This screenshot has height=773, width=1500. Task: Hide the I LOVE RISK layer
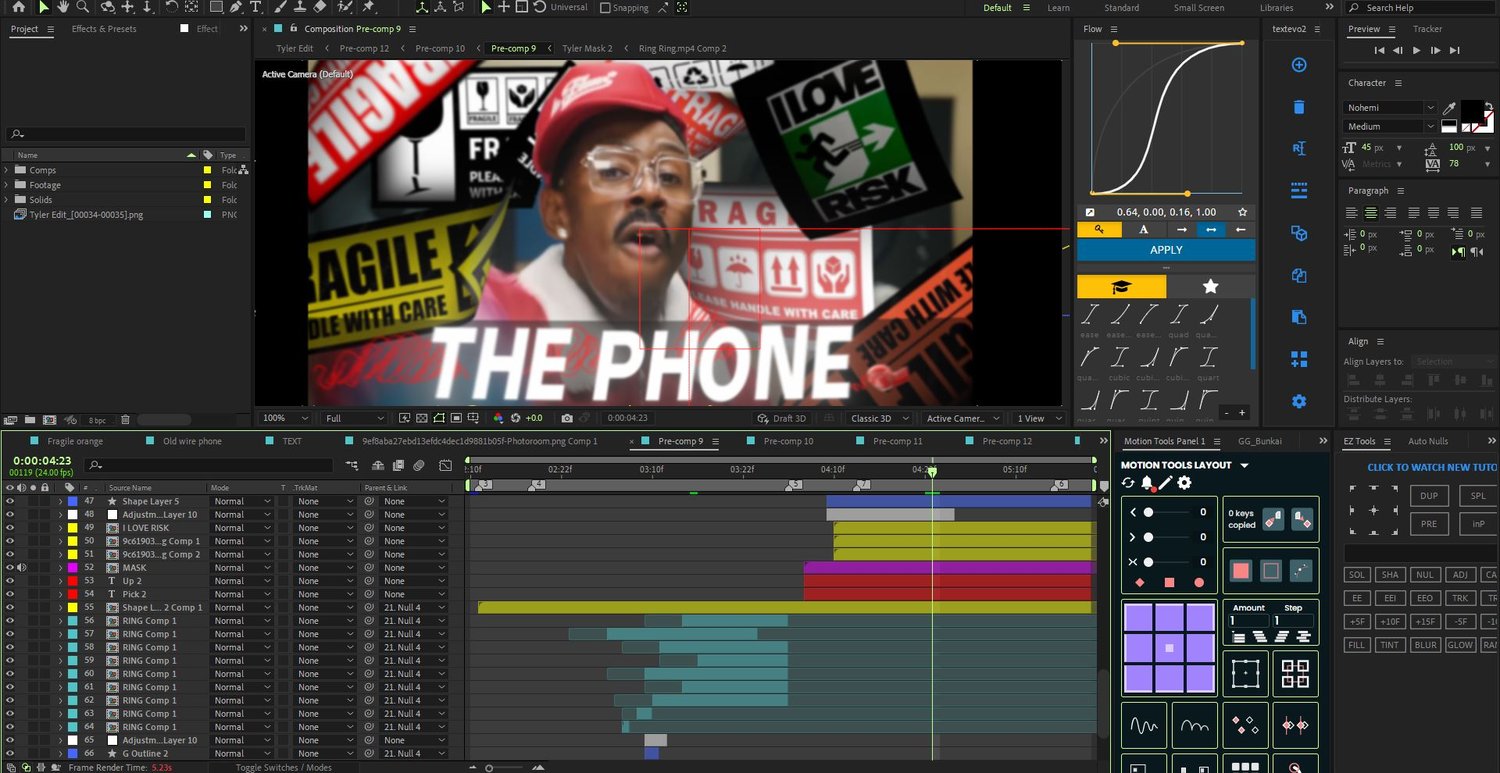(10, 528)
